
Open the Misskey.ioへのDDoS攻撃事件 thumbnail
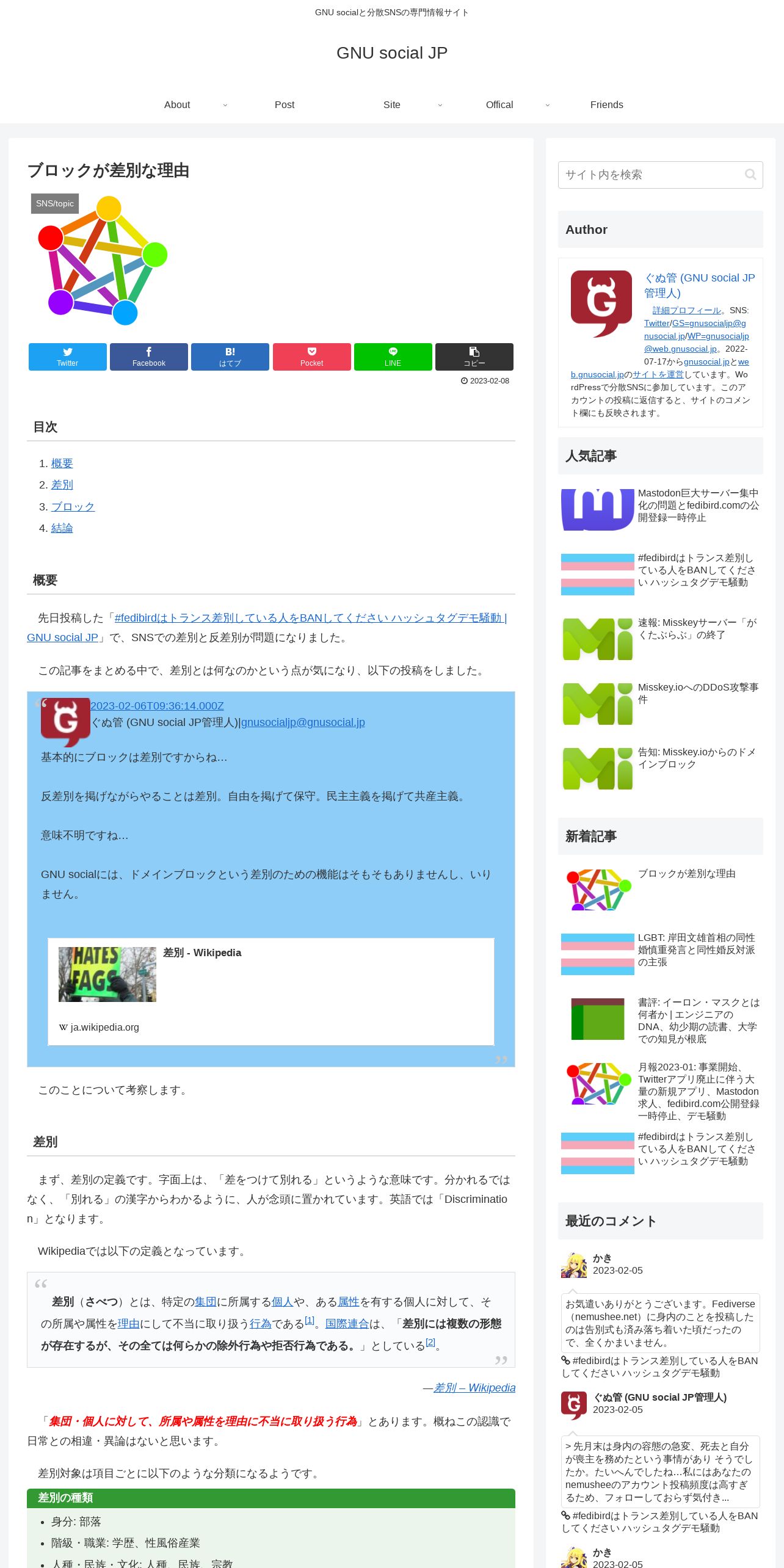598,703
